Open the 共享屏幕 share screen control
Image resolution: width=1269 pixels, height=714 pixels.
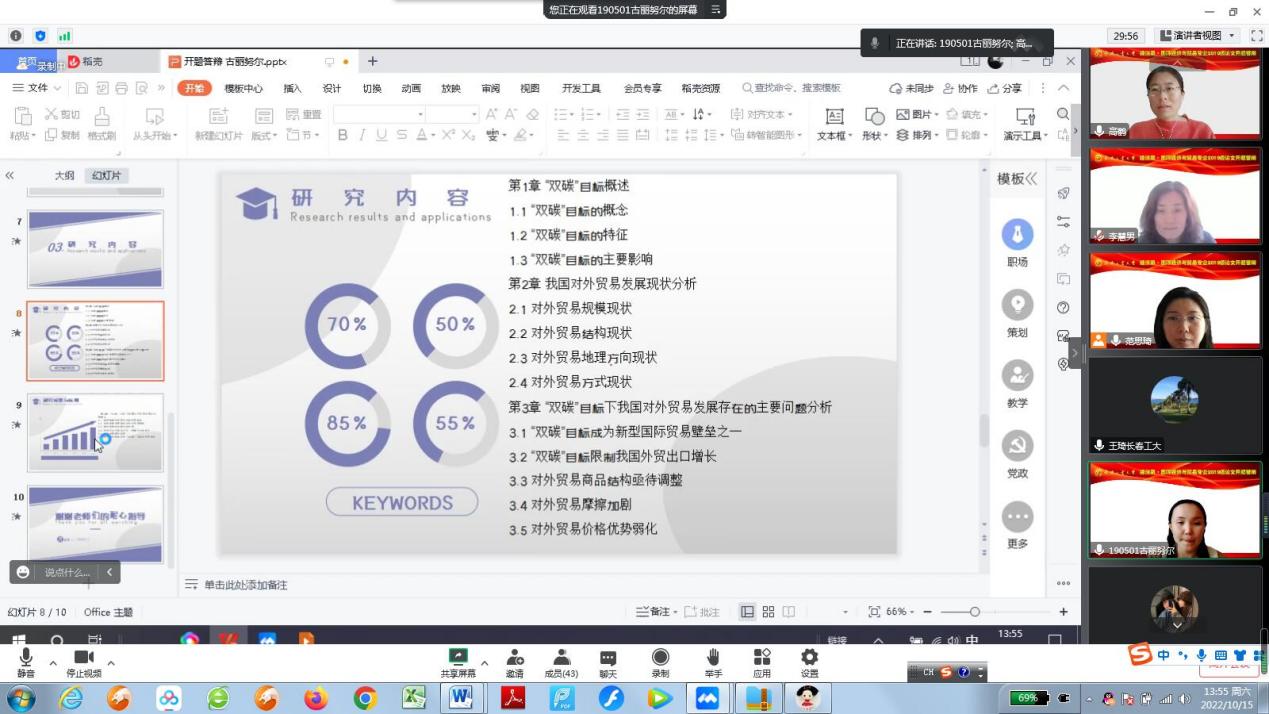click(458, 657)
